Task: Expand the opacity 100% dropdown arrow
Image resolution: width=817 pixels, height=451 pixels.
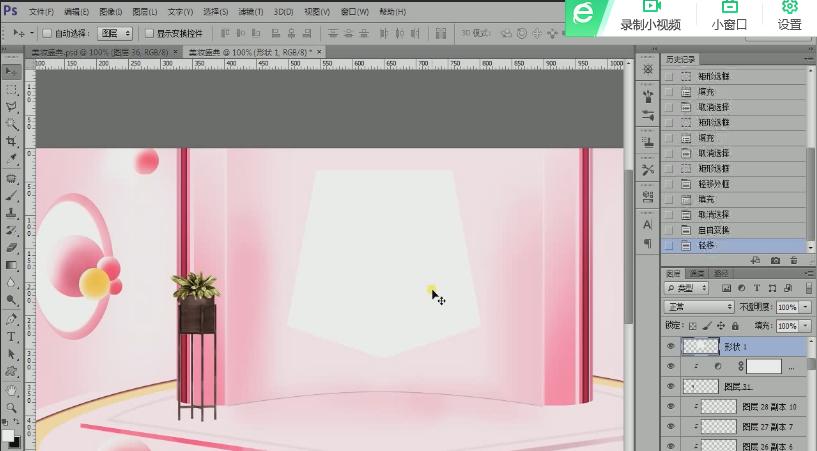Action: [x=806, y=307]
